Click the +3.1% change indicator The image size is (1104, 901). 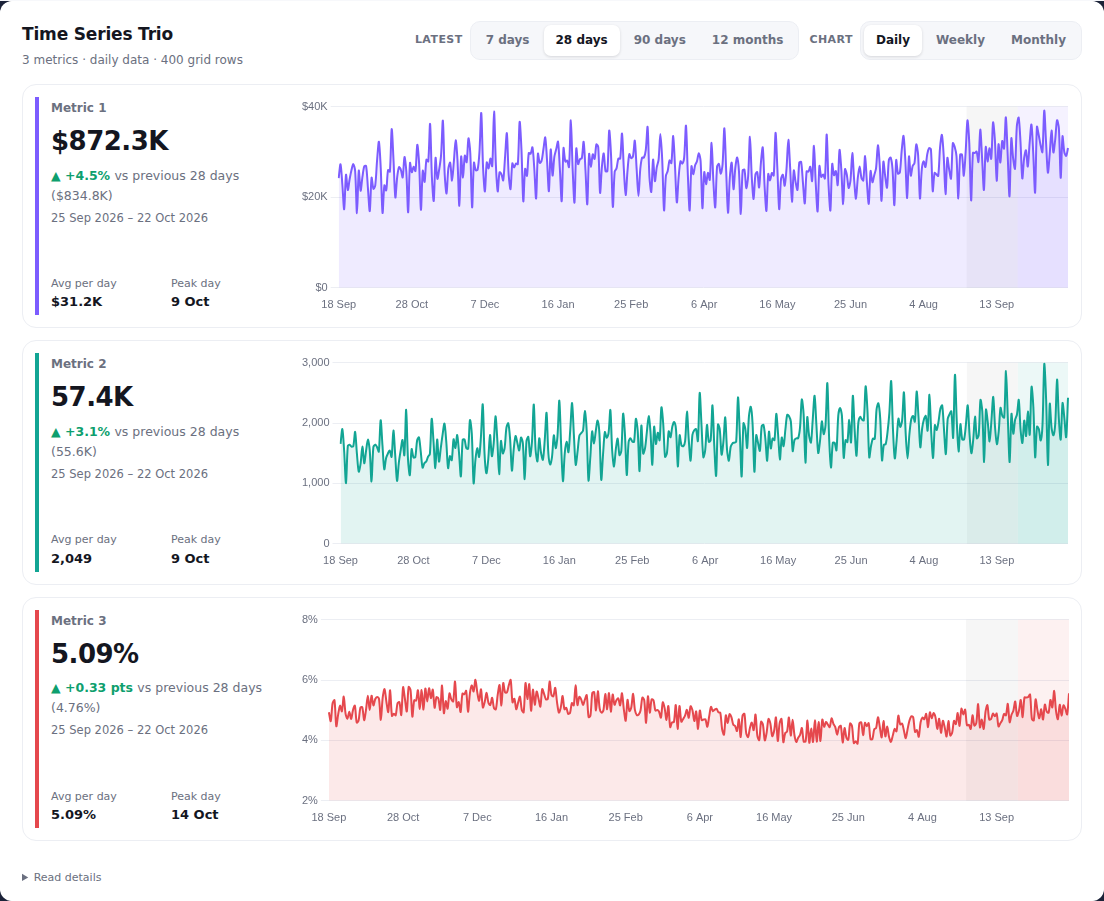click(81, 431)
